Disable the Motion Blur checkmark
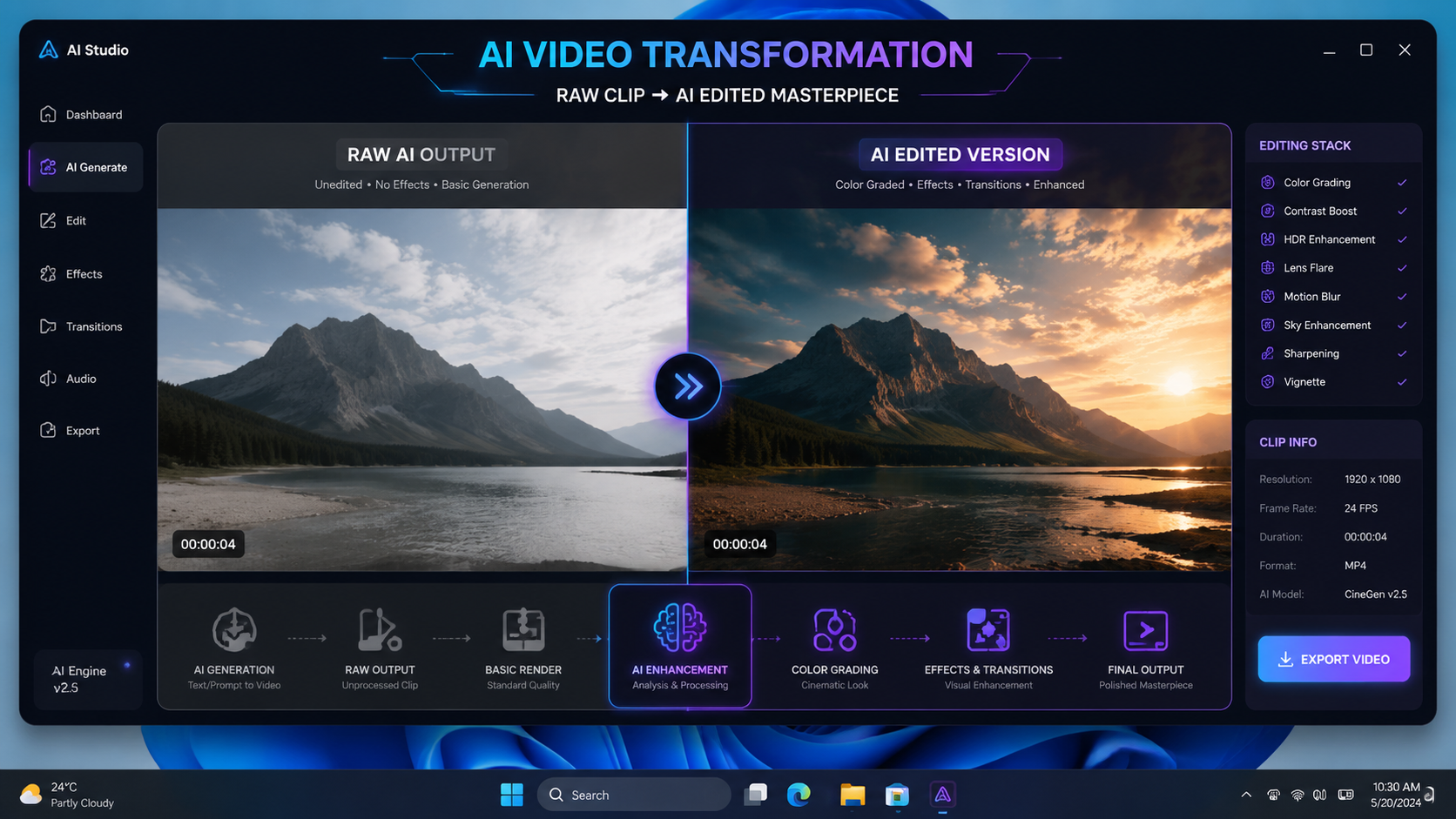 (x=1402, y=297)
